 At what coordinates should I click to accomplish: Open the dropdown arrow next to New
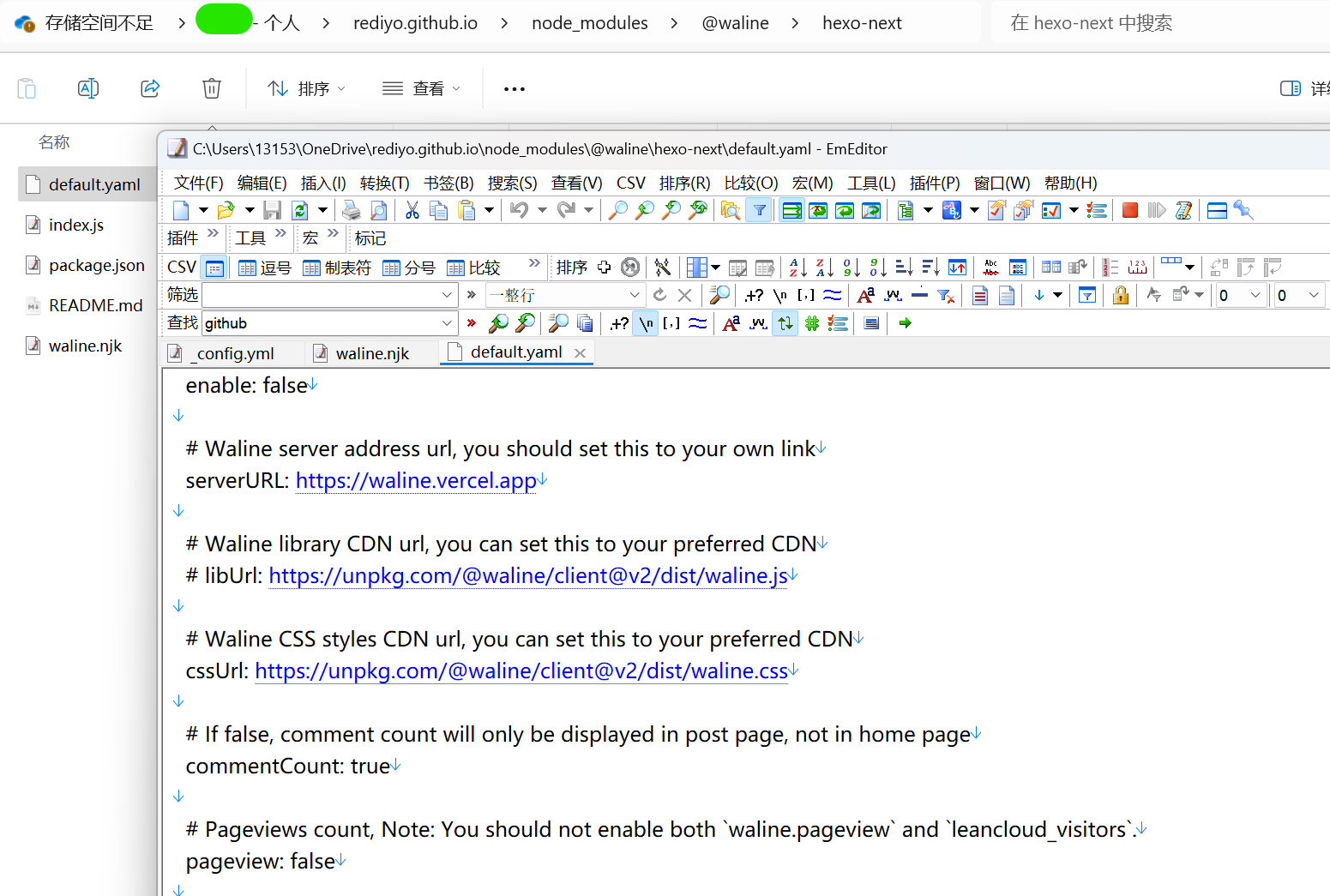coord(203,210)
